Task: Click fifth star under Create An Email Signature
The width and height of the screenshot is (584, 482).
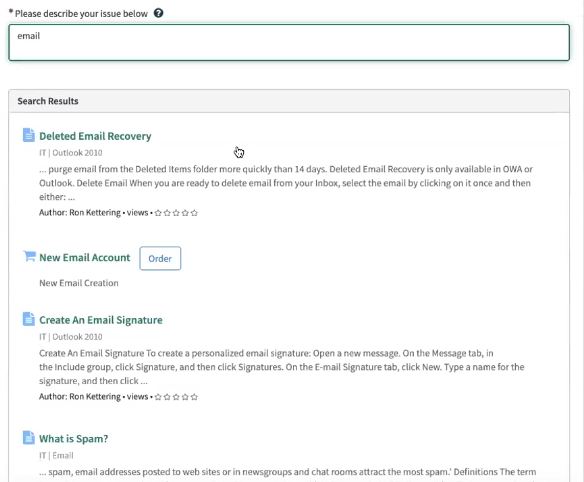Action: click(x=194, y=397)
